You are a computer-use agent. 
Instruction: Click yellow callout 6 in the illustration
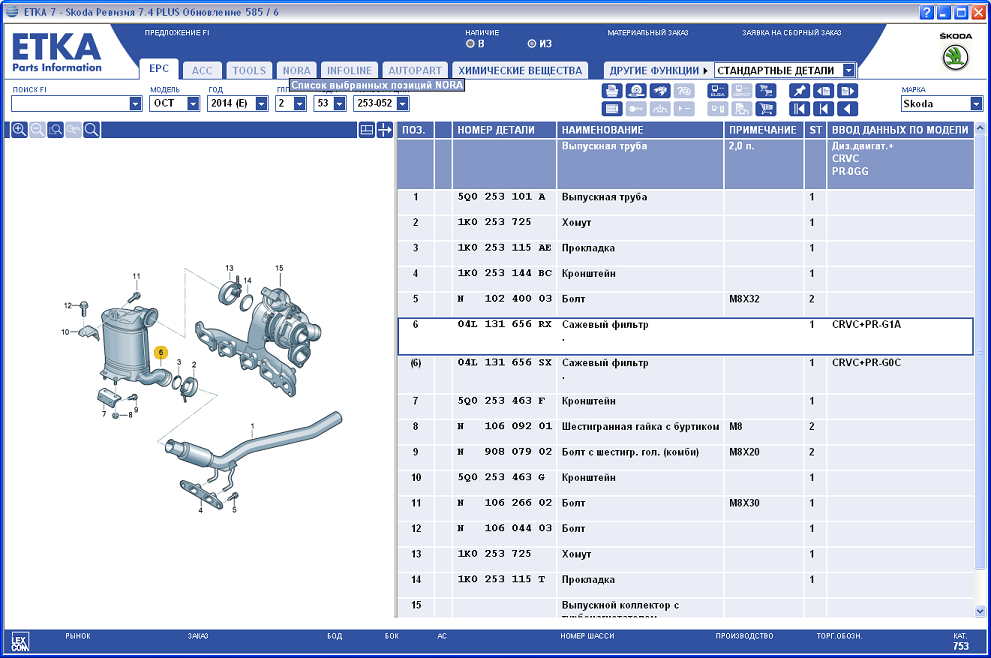pos(161,352)
